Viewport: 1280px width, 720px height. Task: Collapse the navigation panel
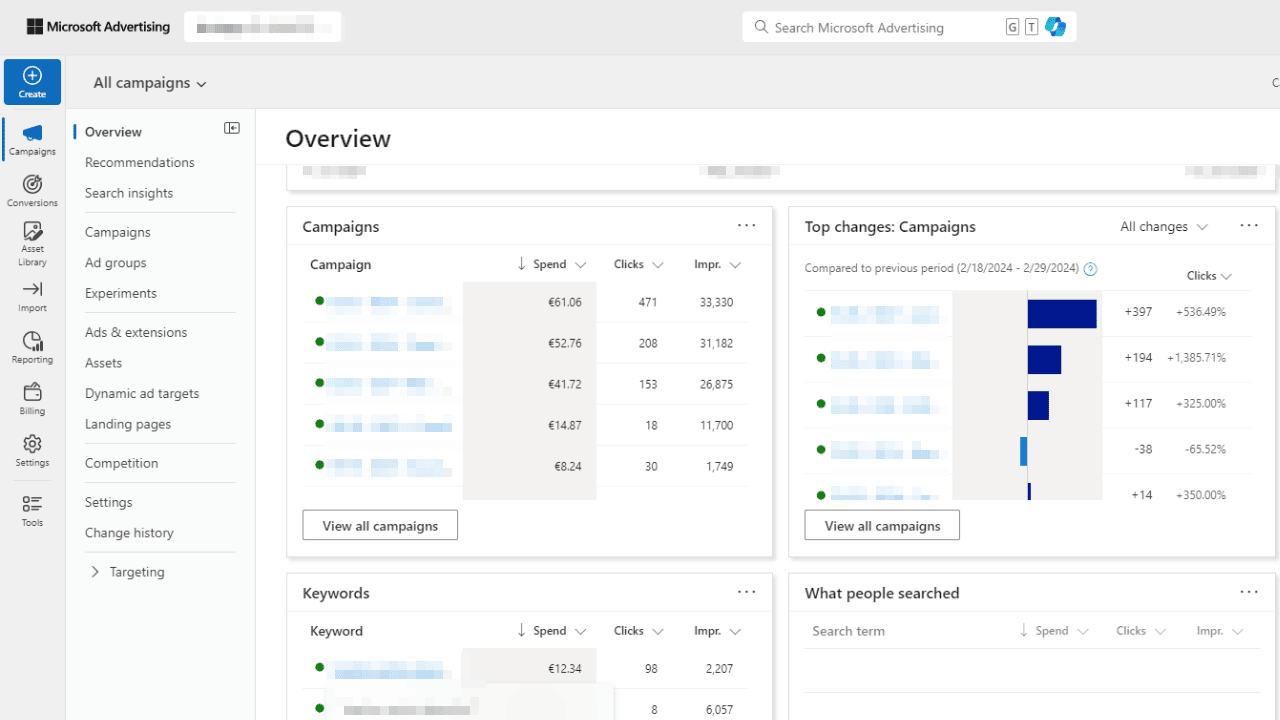click(232, 128)
